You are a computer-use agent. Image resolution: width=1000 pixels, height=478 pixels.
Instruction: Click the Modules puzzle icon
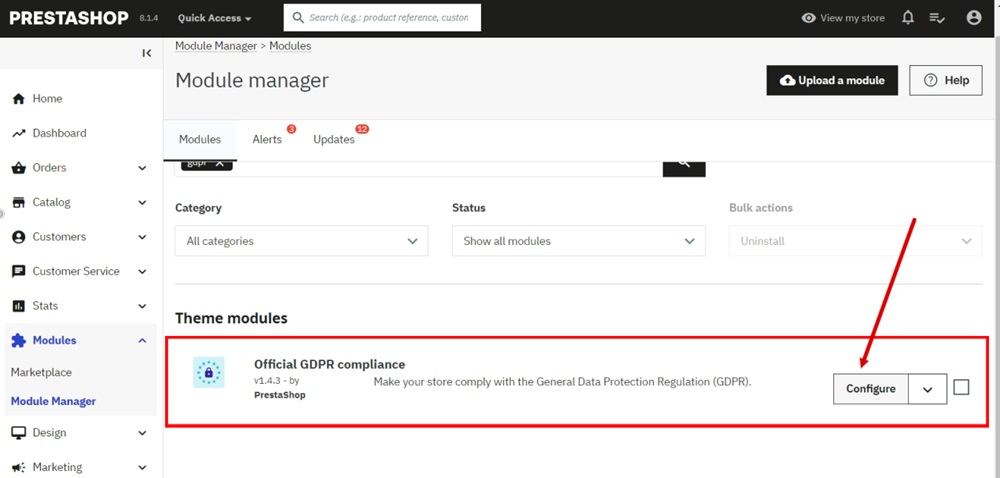tap(18, 340)
